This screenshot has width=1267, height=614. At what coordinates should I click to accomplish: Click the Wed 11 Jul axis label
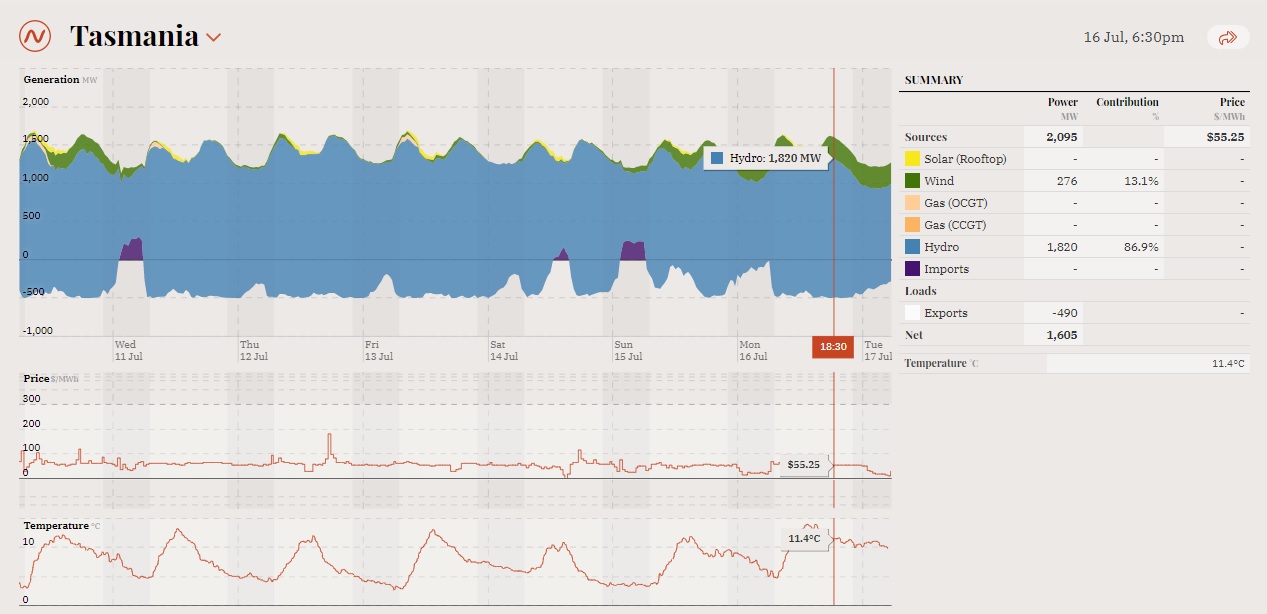(129, 350)
